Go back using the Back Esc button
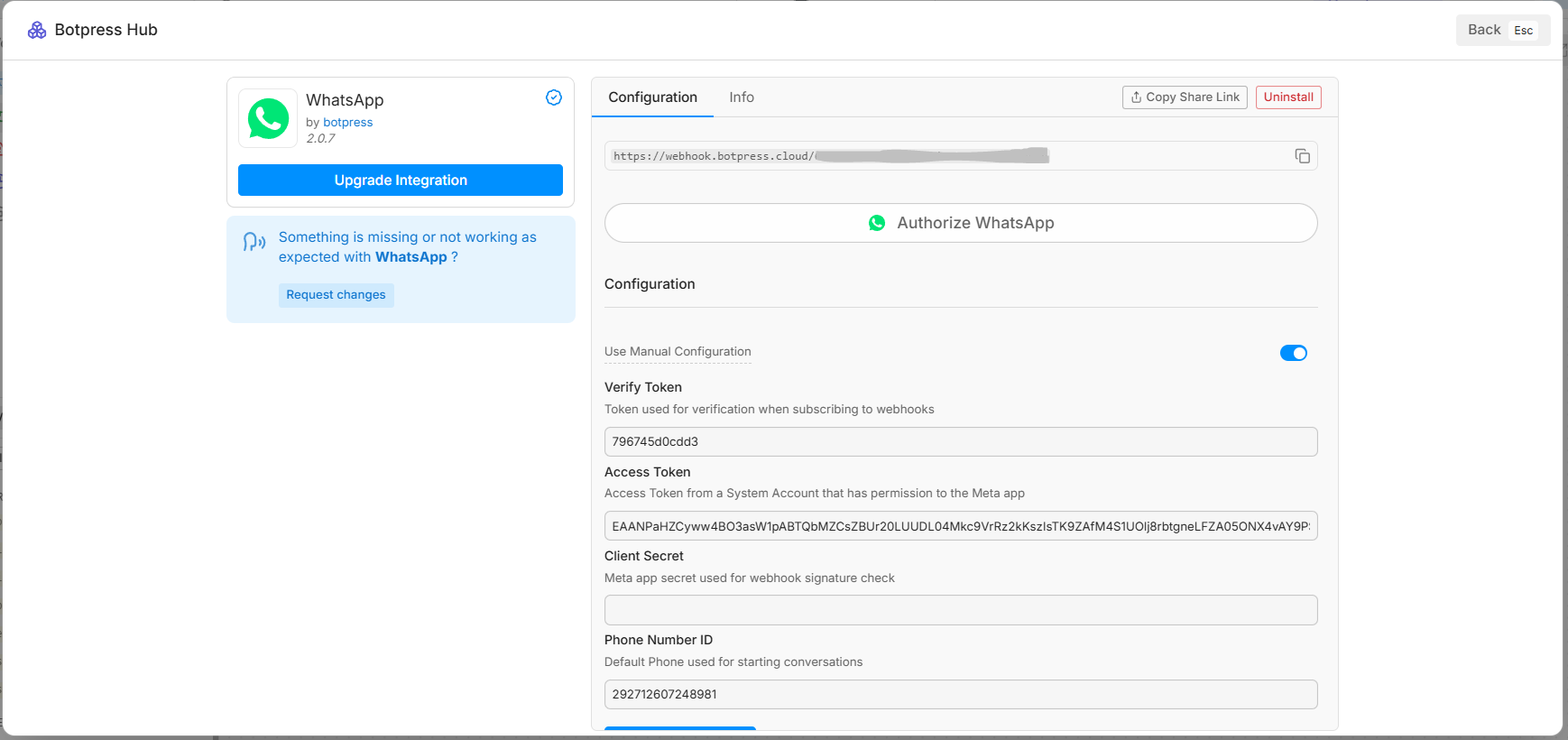The height and width of the screenshot is (740, 1568). tap(1503, 30)
